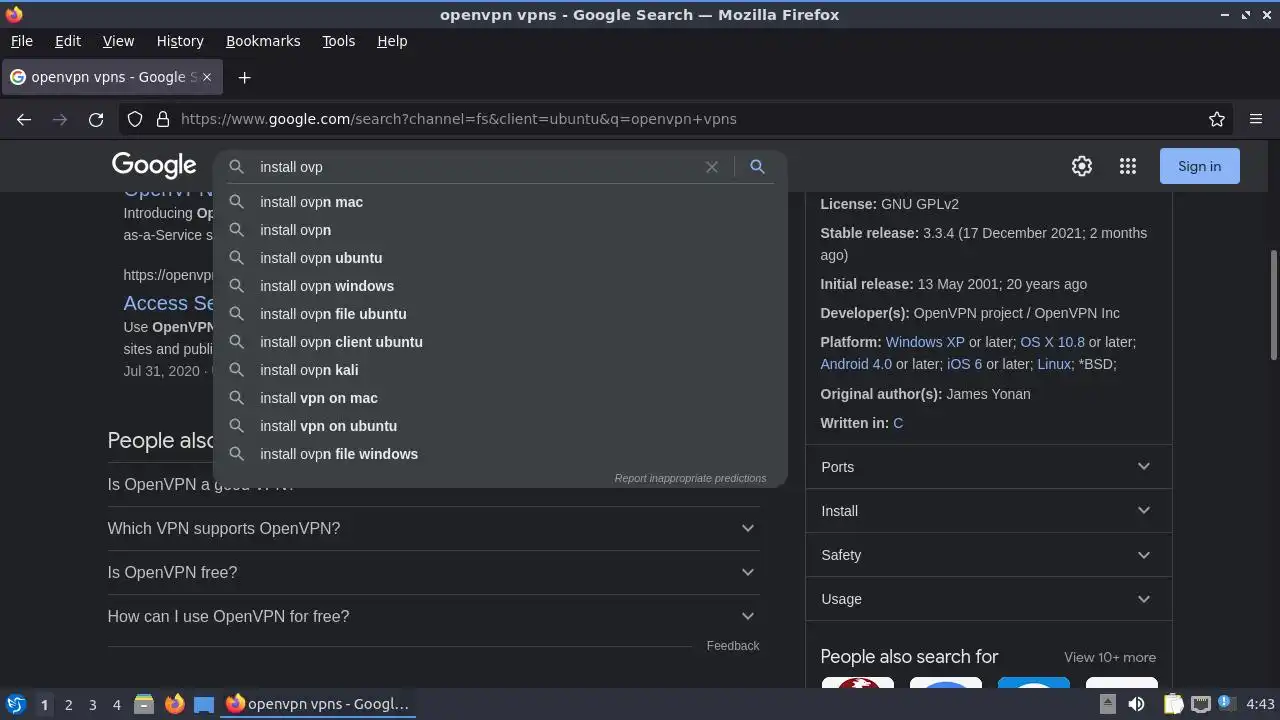1280x720 pixels.
Task: Open Google quick settings gear
Action: tap(1082, 166)
